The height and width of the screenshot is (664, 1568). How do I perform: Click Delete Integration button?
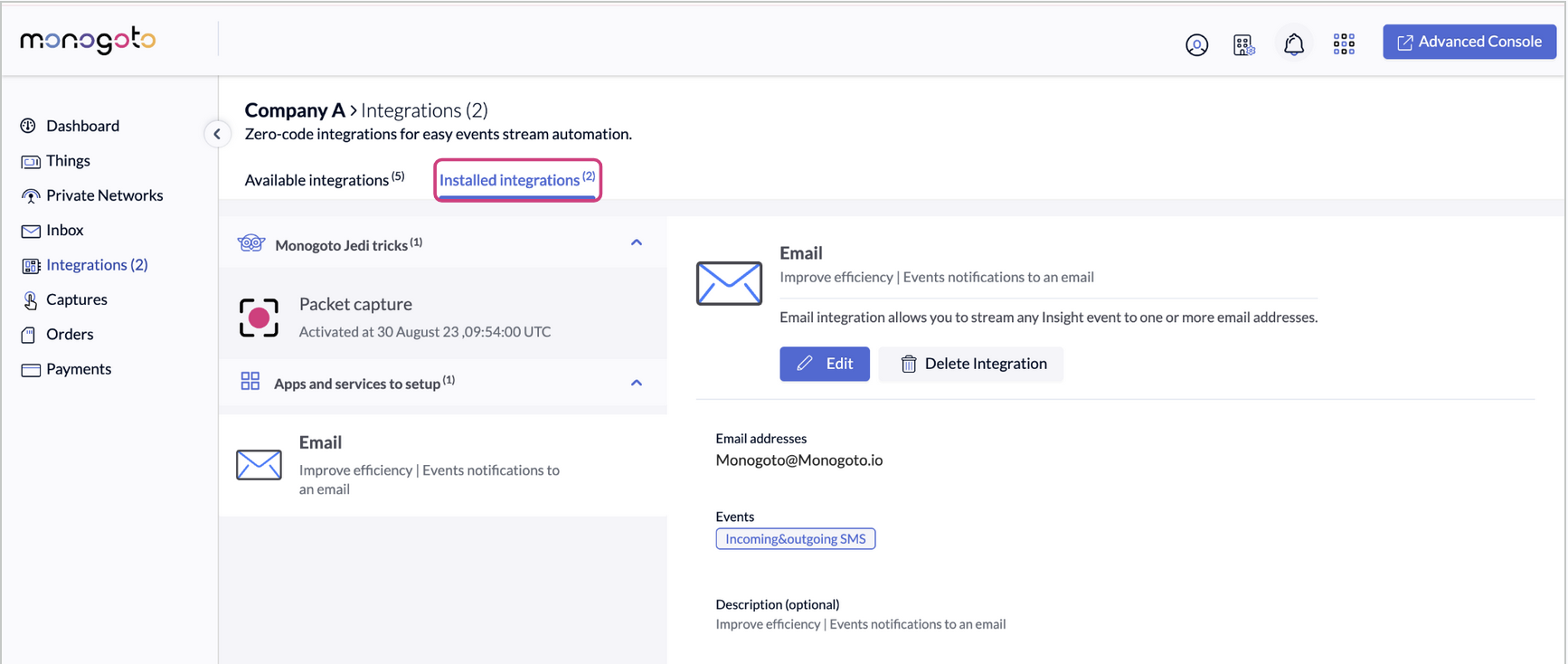pyautogui.click(x=972, y=364)
